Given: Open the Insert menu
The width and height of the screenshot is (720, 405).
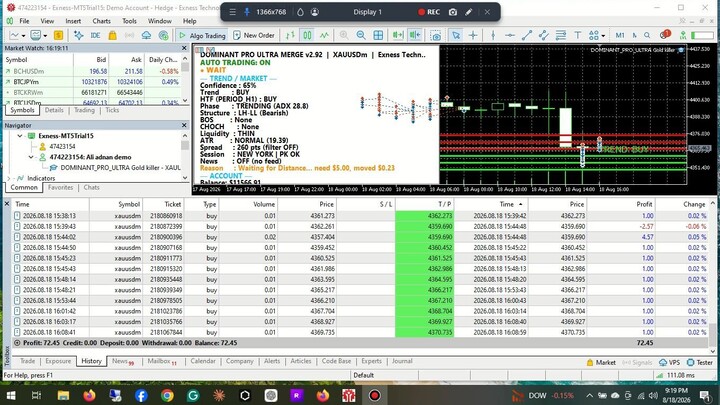Looking at the screenshot, I should (x=73, y=21).
